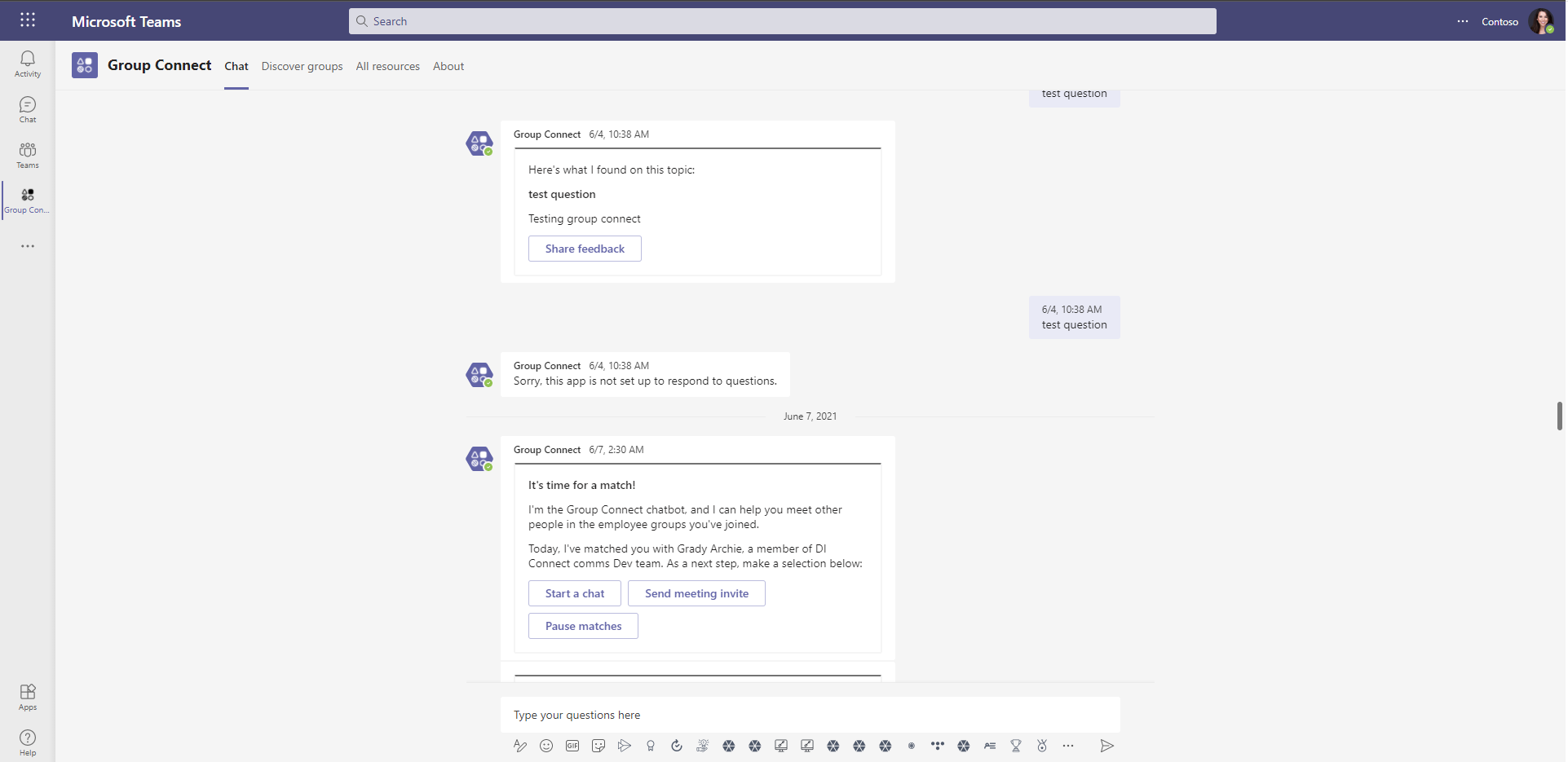Click the Contoso organization name
The height and width of the screenshot is (762, 1568).
1500,22
